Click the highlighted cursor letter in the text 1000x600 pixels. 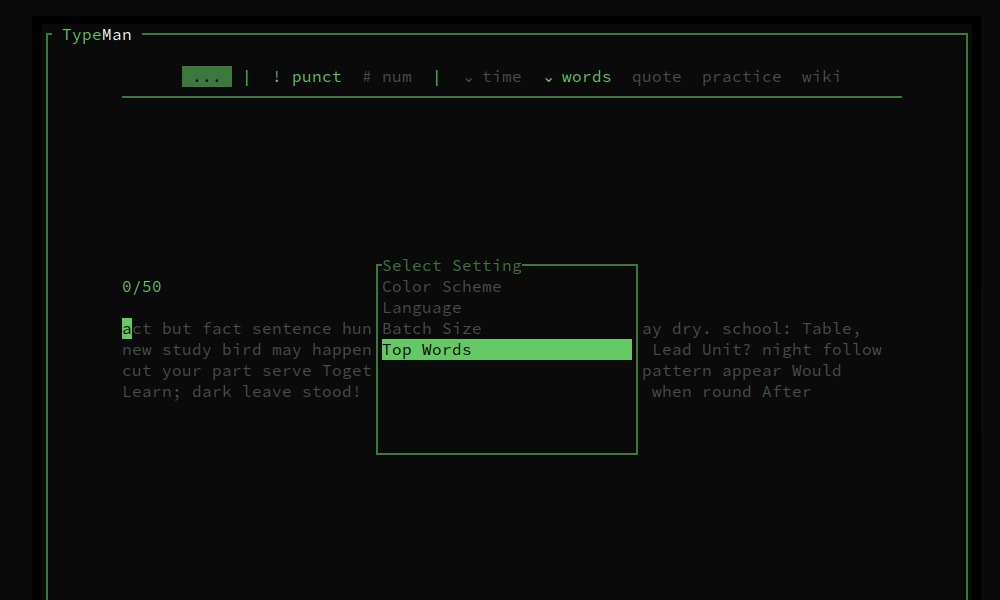pyautogui.click(x=125, y=328)
